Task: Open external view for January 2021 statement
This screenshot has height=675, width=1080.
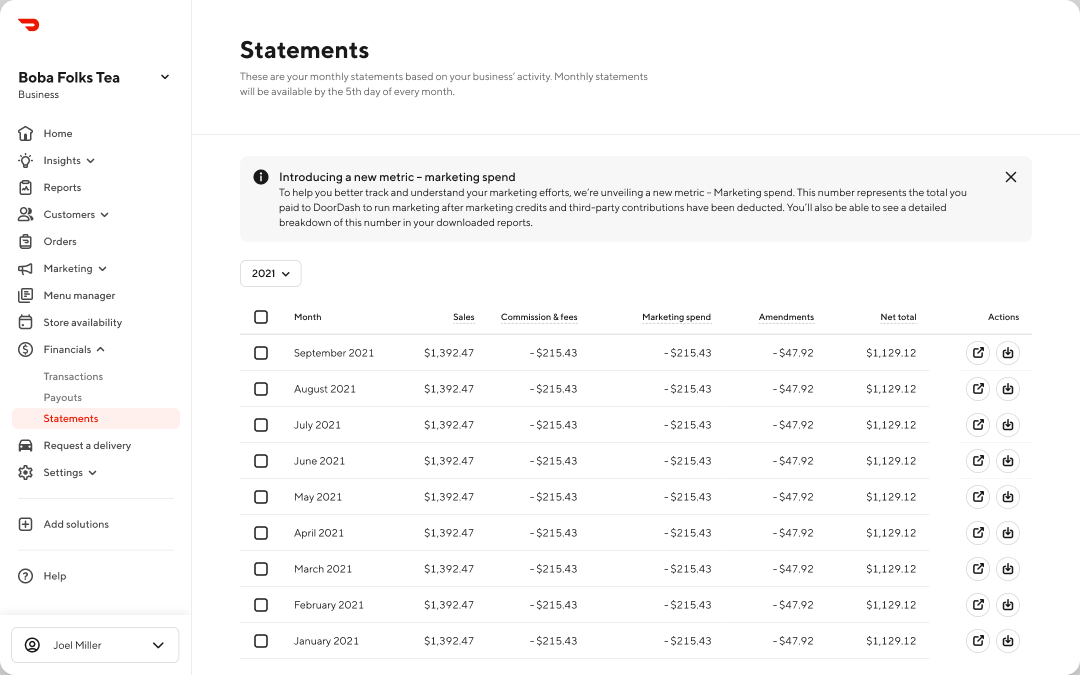Action: [x=978, y=641]
